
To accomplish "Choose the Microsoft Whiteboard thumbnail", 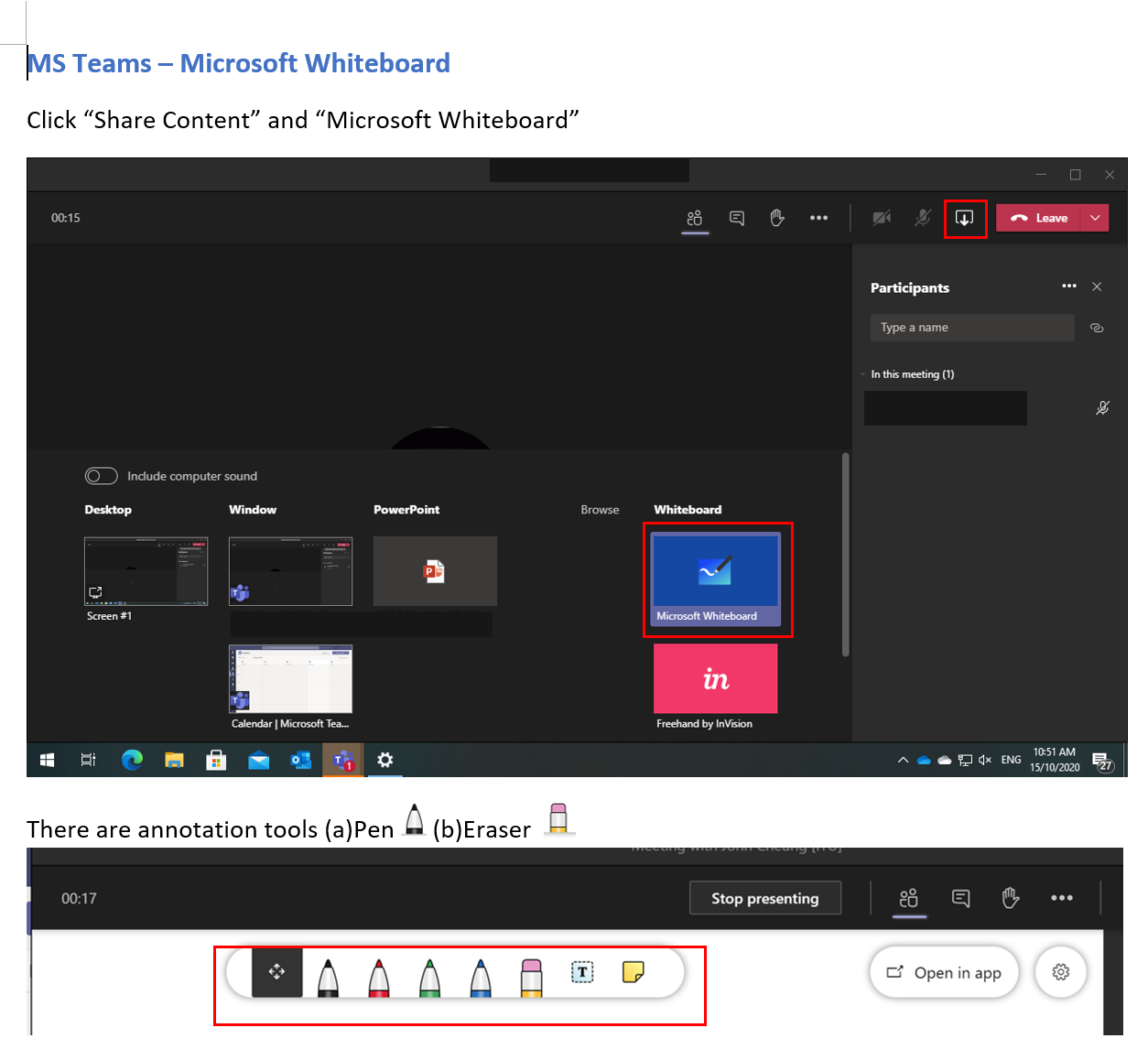I will click(715, 579).
